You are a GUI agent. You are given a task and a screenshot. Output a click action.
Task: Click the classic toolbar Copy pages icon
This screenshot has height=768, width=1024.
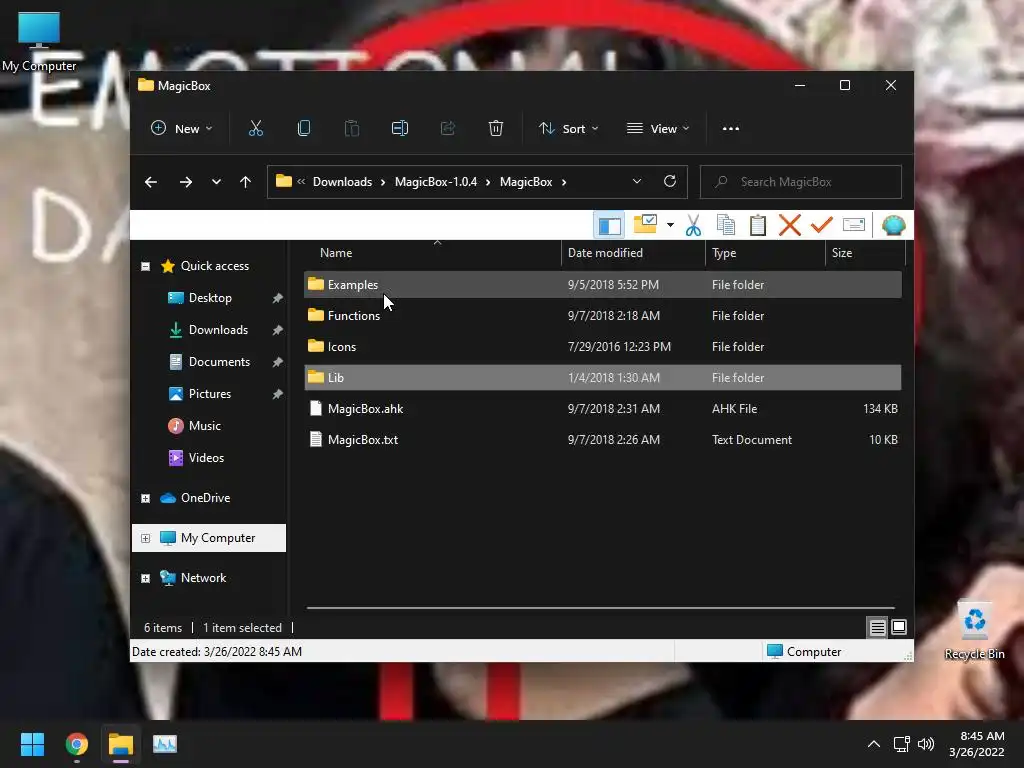click(x=726, y=225)
